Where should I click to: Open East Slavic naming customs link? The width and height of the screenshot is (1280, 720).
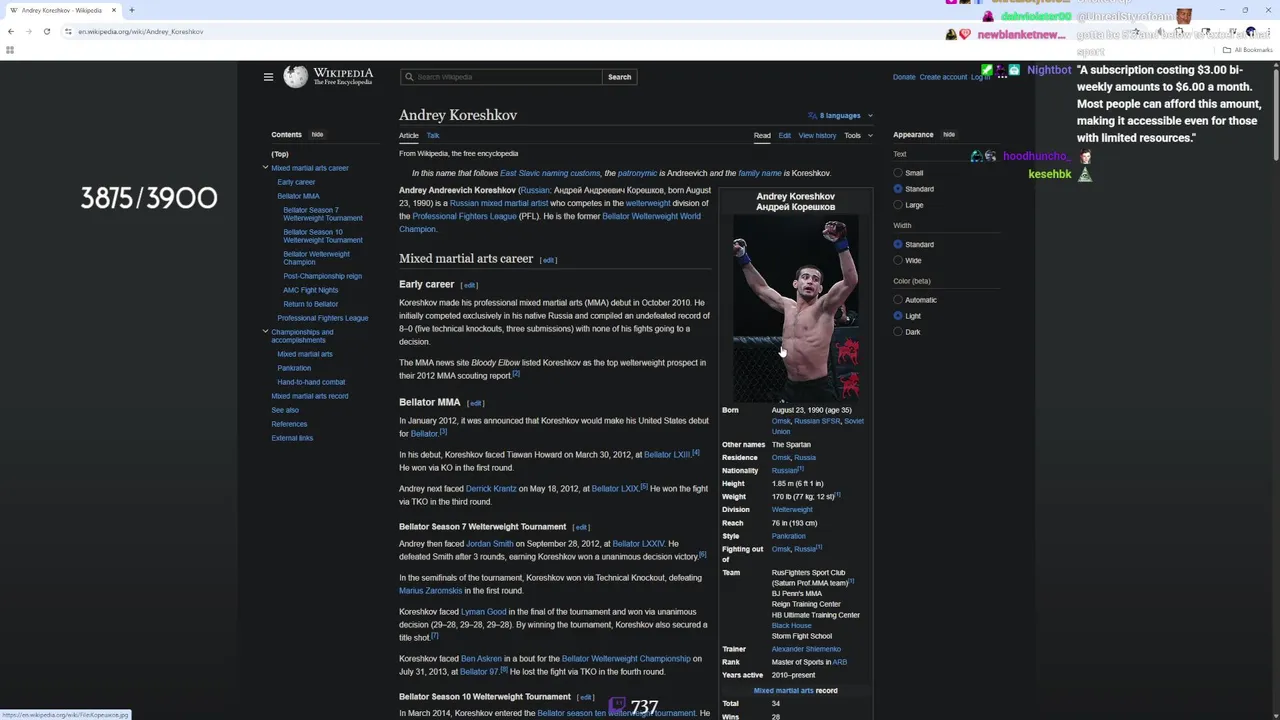550,173
